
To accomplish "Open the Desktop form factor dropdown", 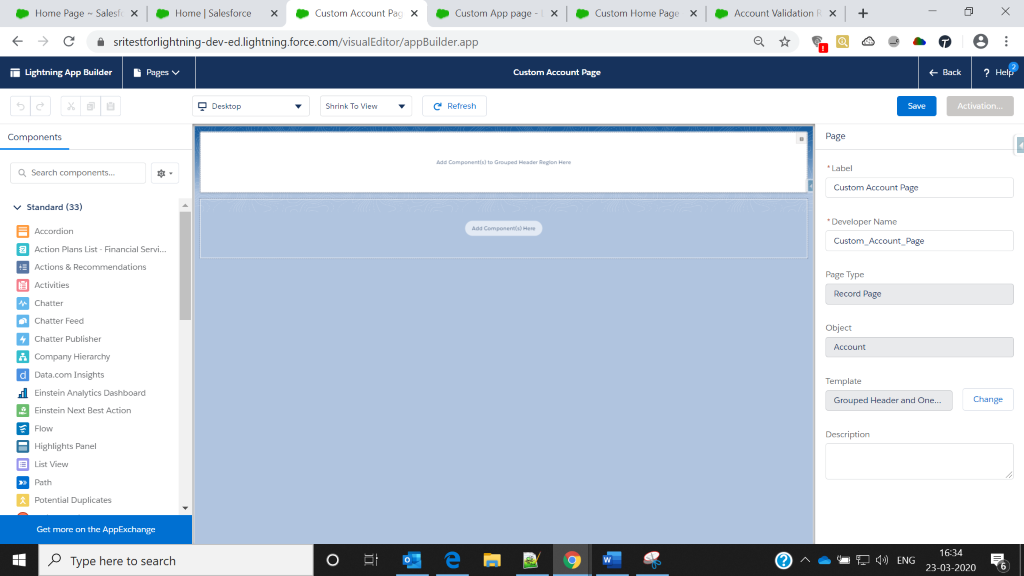I will coord(251,106).
